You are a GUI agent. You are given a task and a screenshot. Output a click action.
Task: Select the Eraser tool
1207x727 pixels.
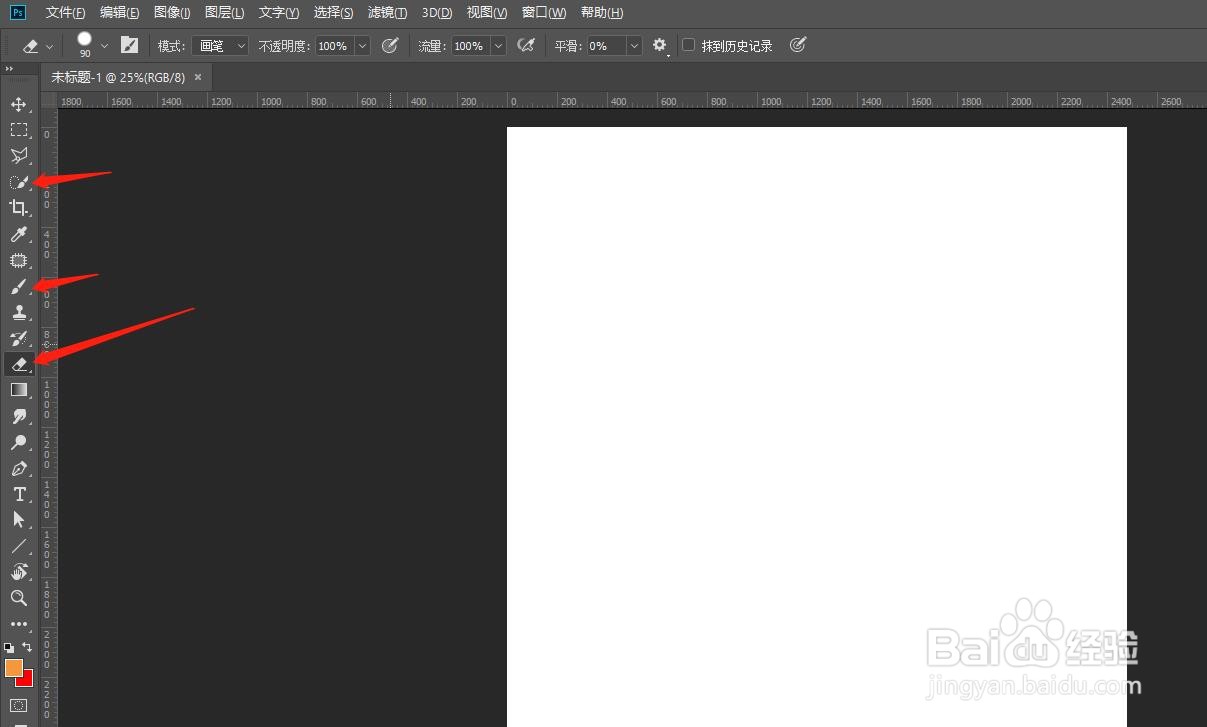pos(20,364)
